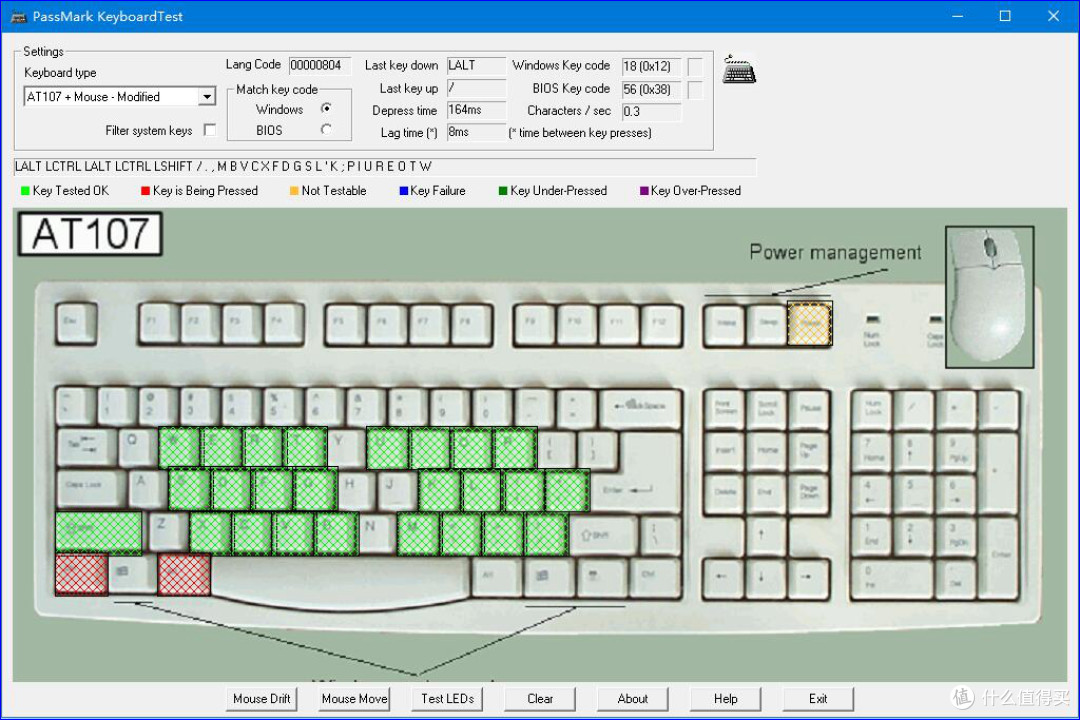The image size is (1080, 720).
Task: Toggle the box beside Windows Key code
Action: click(x=695, y=66)
